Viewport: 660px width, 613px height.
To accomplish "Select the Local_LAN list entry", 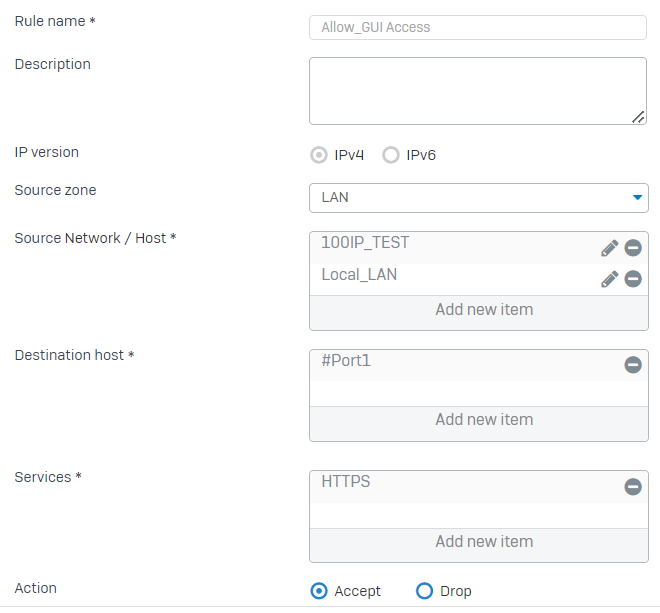I will 359,274.
